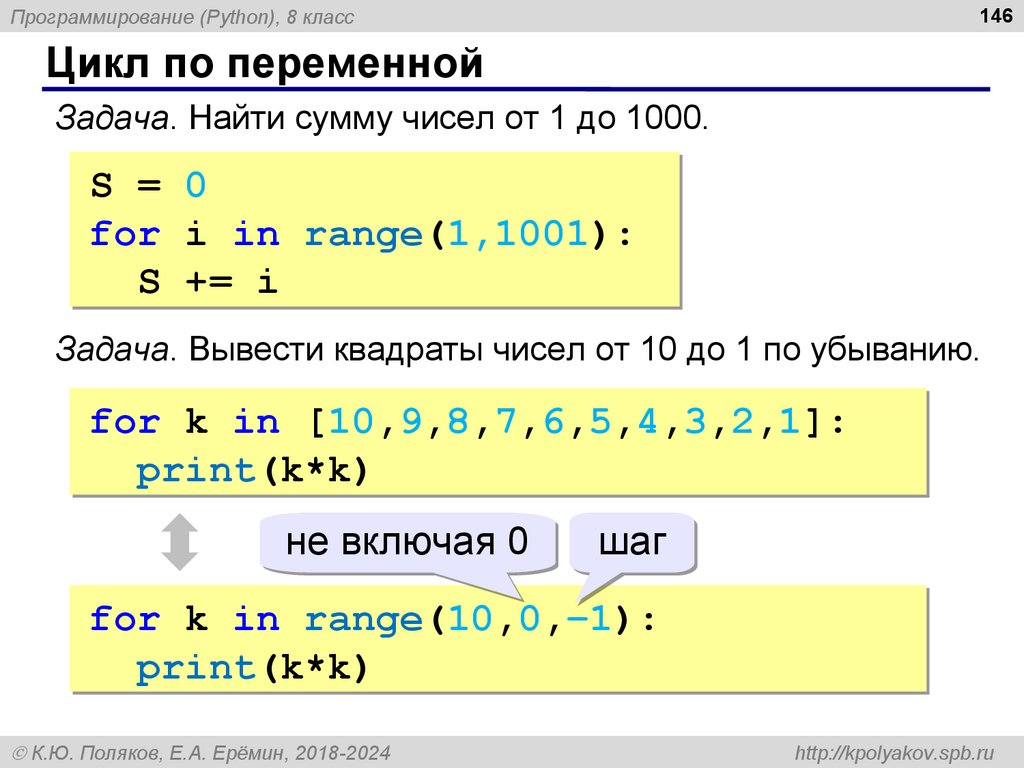Image resolution: width=1024 pixels, height=768 pixels.
Task: Click the last "print(k*k)" under the range loop
Action: pyautogui.click(x=252, y=667)
